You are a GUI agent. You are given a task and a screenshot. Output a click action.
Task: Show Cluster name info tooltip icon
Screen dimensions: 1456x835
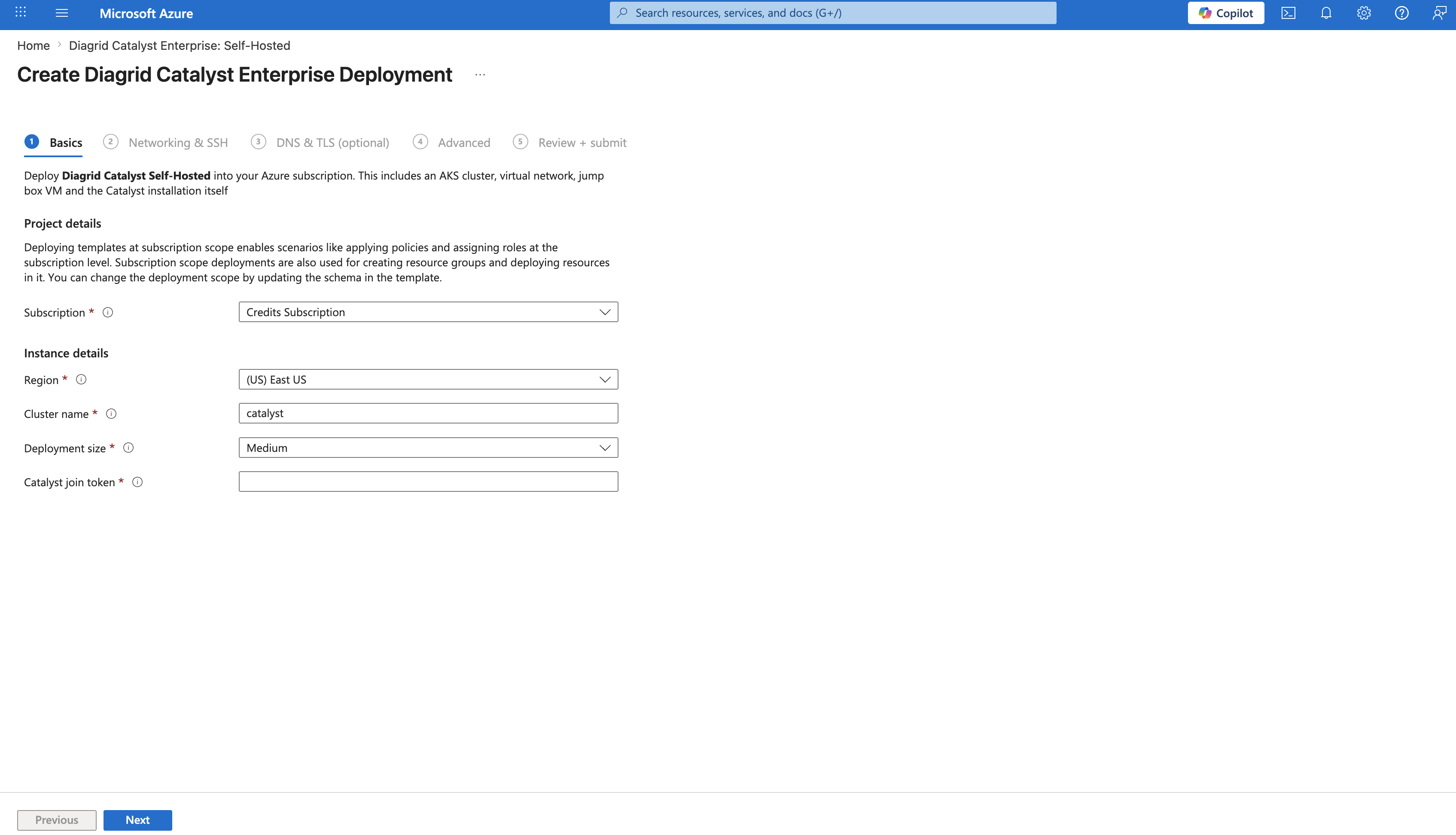111,414
